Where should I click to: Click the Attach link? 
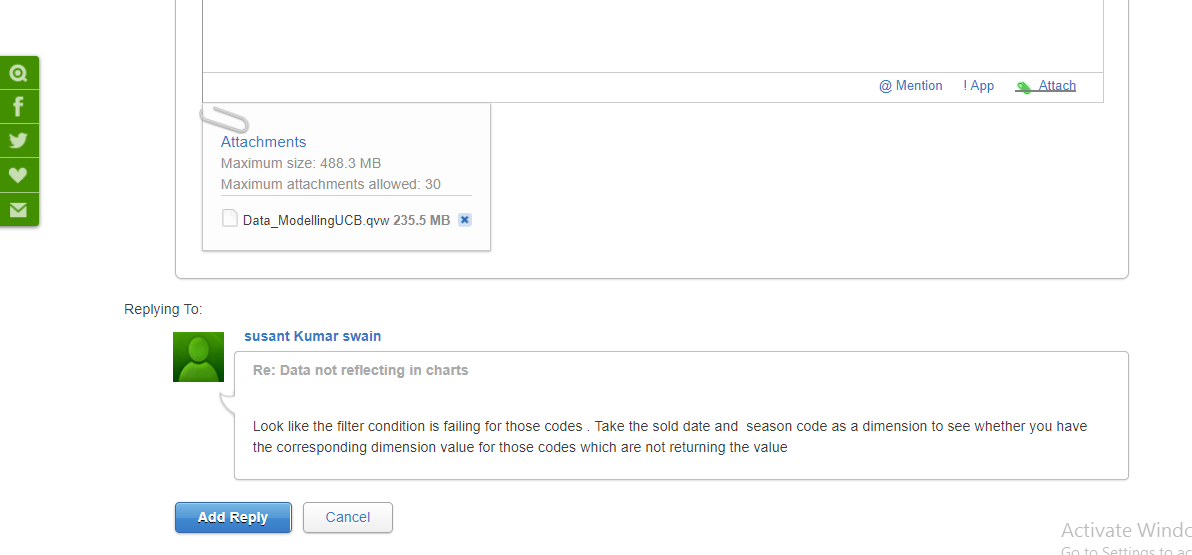1057,86
